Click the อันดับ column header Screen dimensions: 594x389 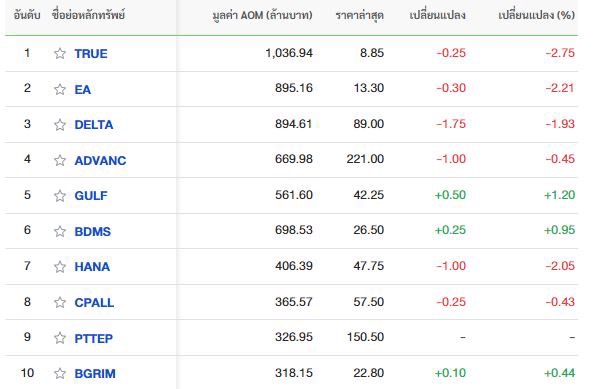[x=27, y=16]
